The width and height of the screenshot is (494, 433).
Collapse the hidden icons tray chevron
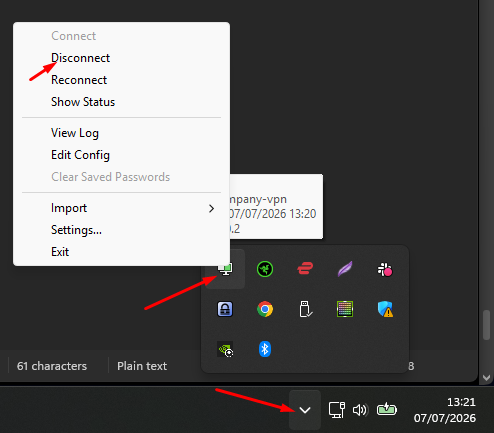(x=305, y=410)
